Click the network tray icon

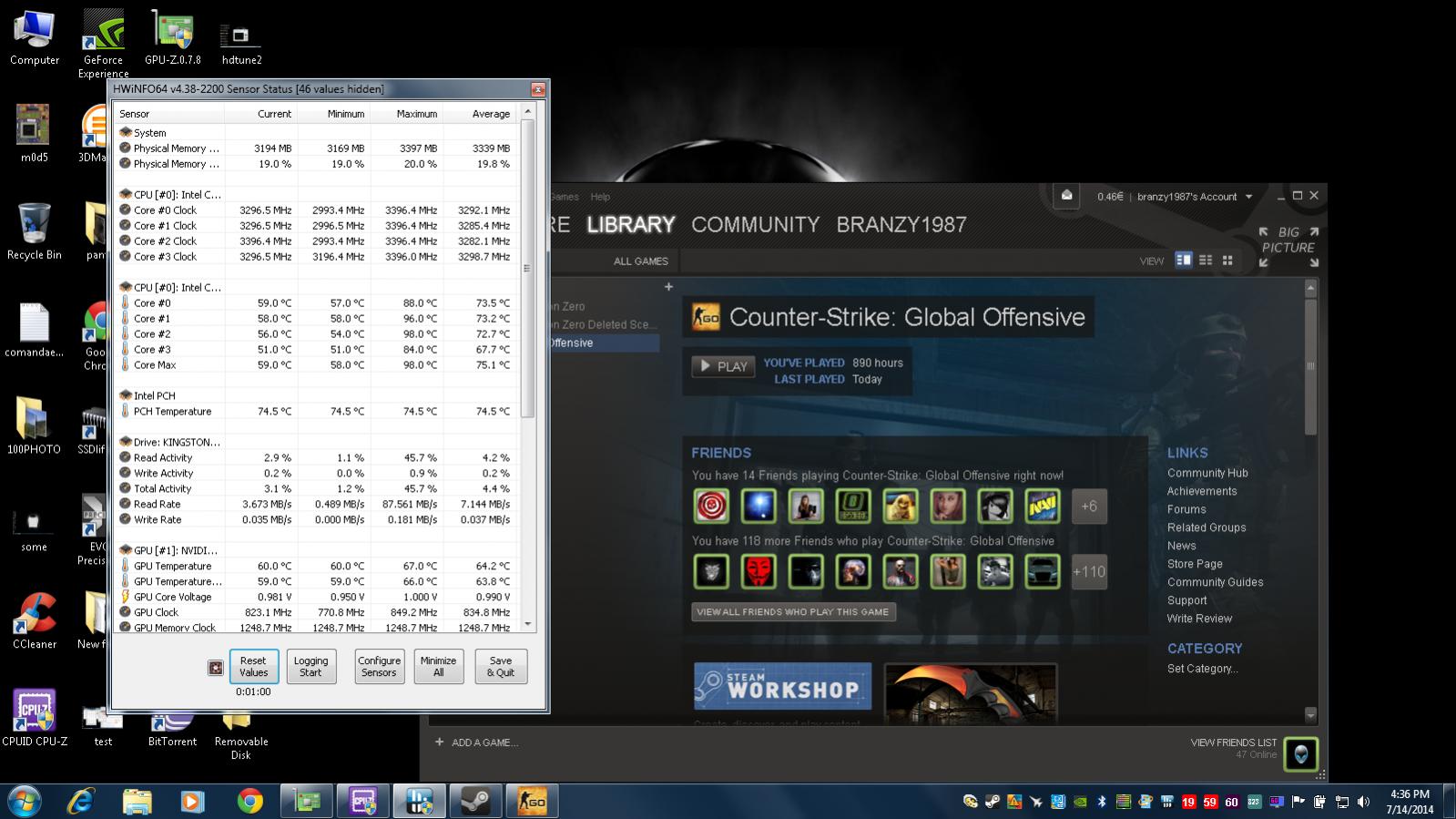(1341, 802)
